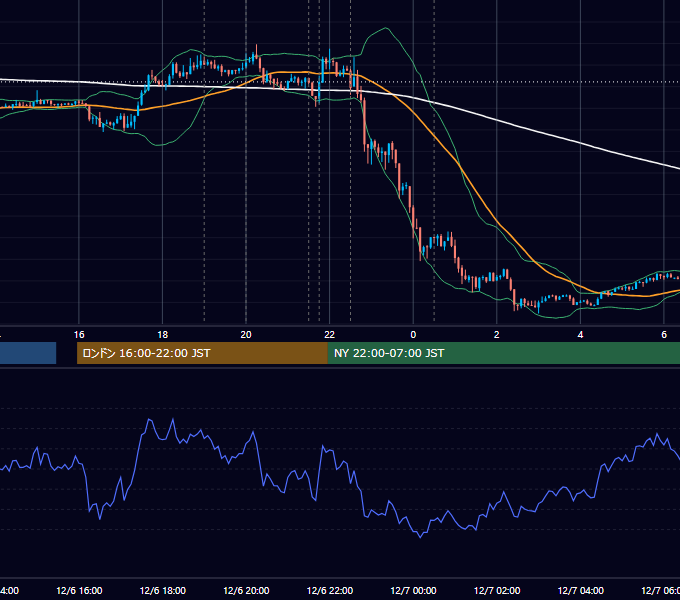
Task: Click the ロンドン 16:00-22:00 JST session bar
Action: coord(202,353)
